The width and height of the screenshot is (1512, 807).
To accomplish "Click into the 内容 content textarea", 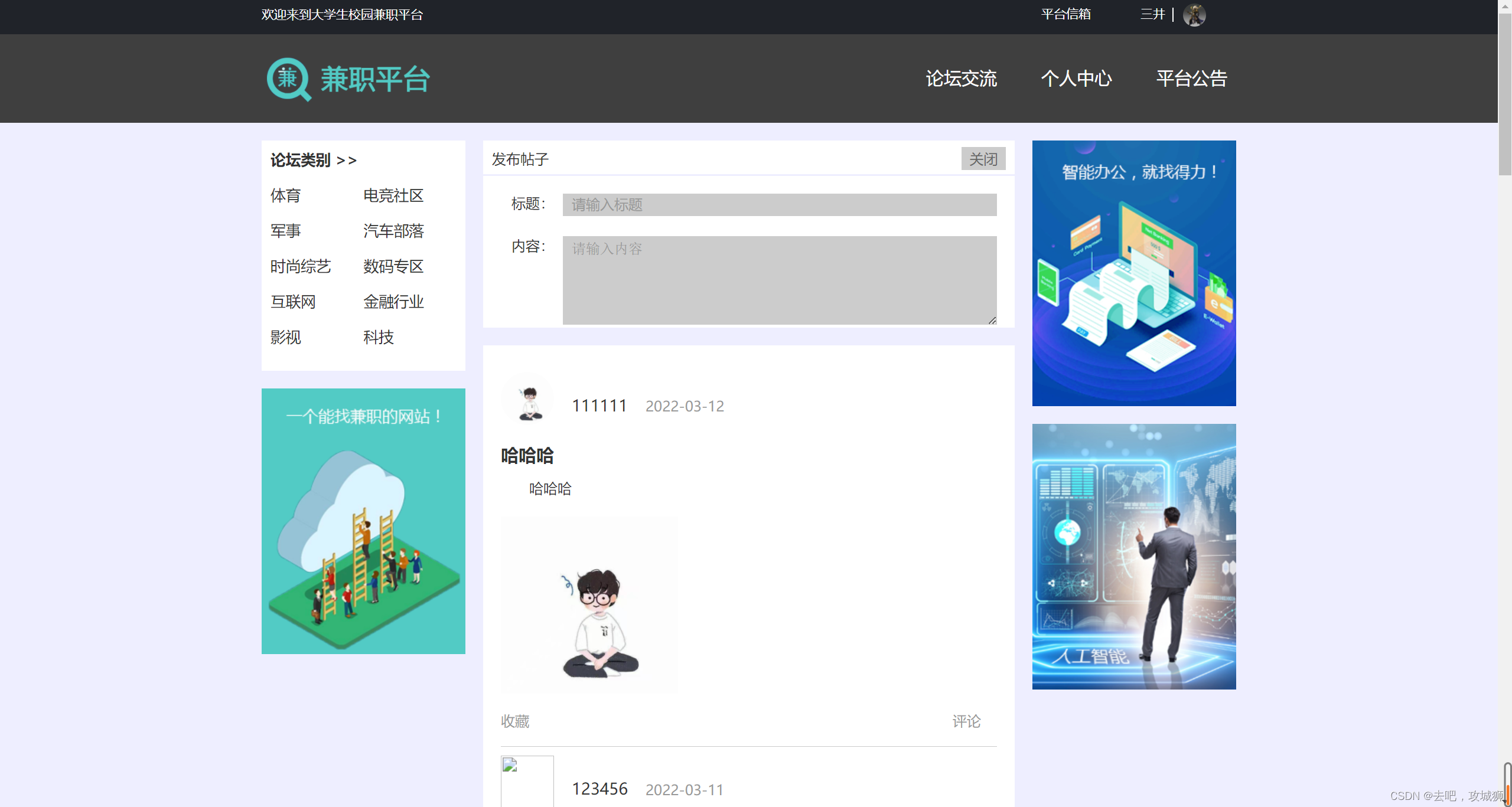I will pos(779,280).
